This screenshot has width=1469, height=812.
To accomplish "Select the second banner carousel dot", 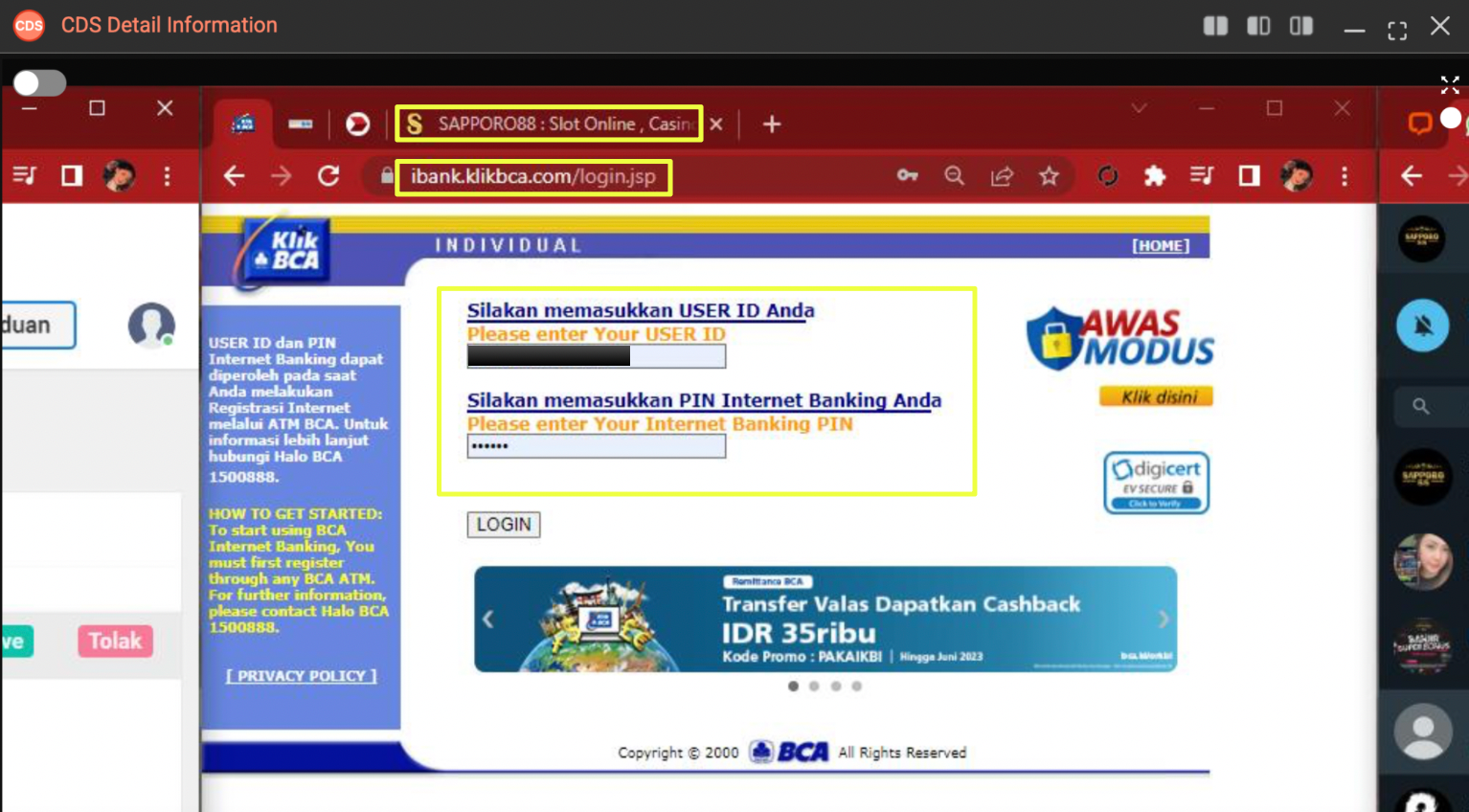I will tap(814, 687).
